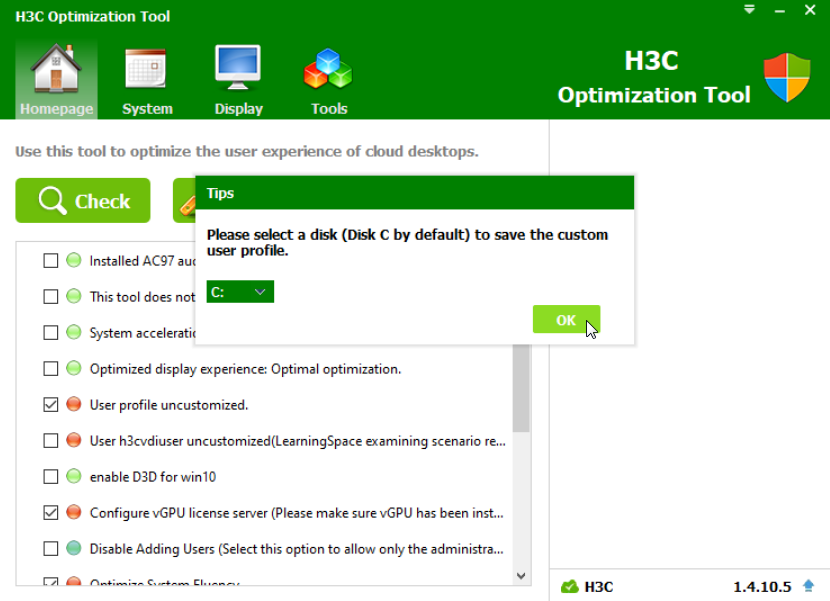
Task: Click red status dot for Configure vGPU license
Action: (x=74, y=512)
